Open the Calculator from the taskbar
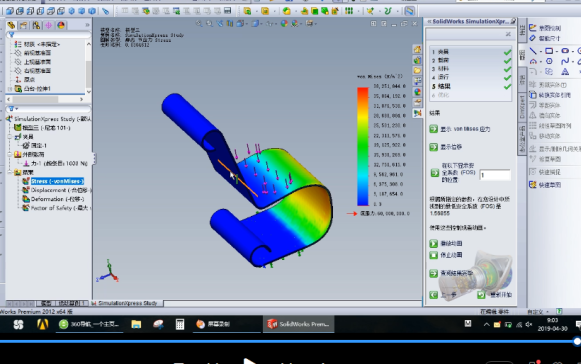The height and width of the screenshot is (364, 581). coord(180,324)
